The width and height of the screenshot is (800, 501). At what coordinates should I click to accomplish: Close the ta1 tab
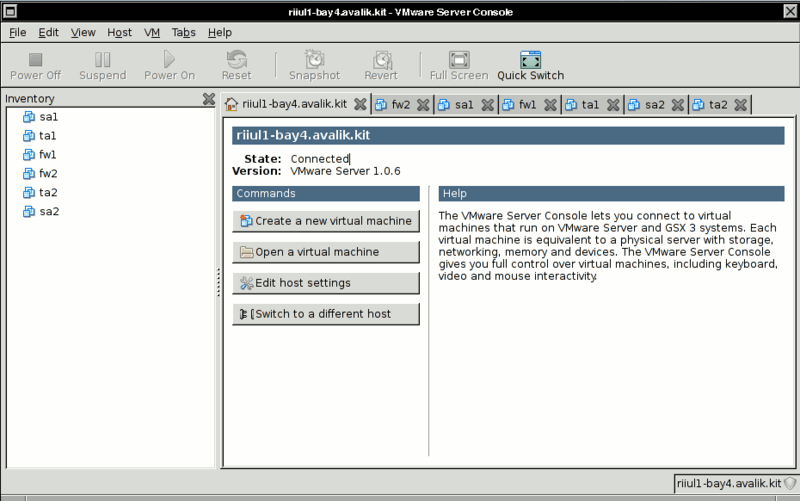(613, 105)
